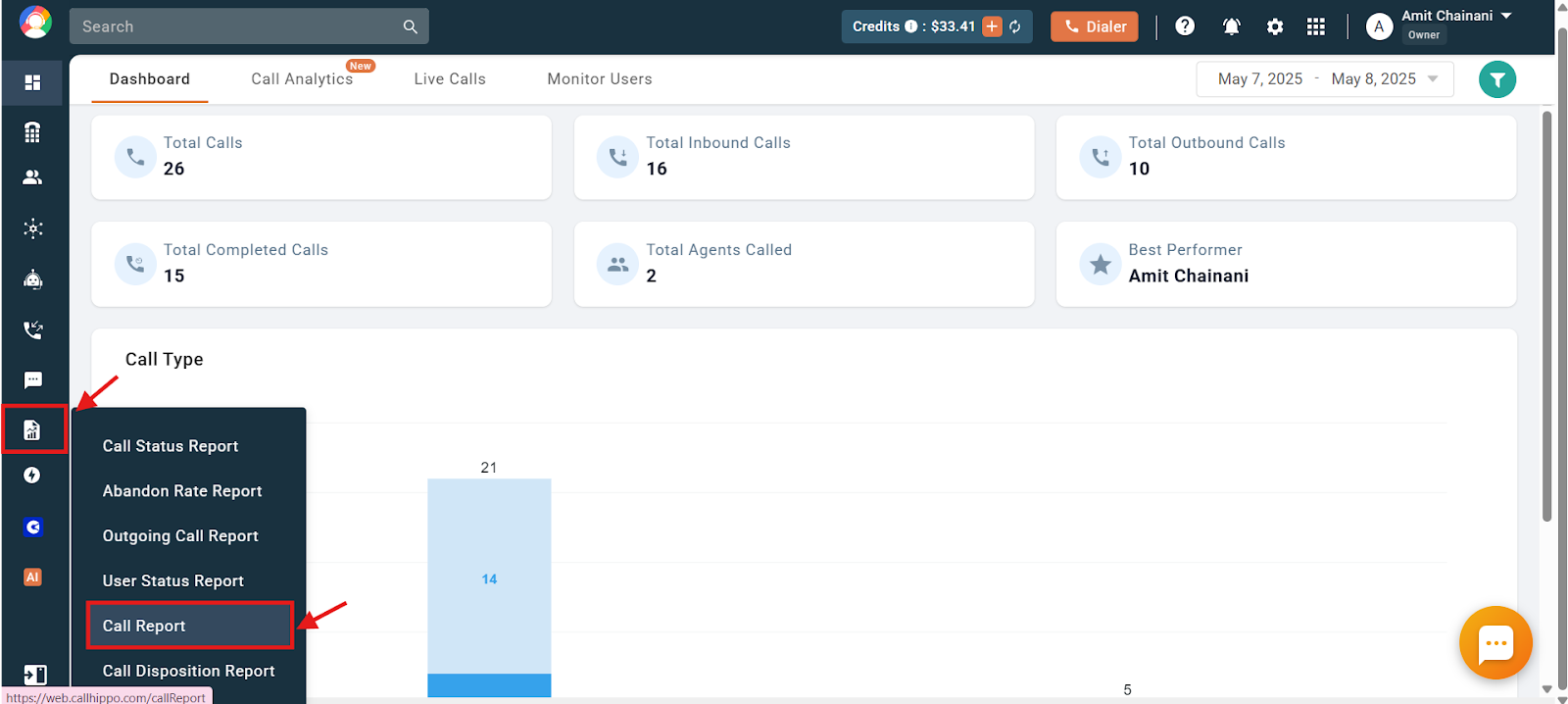Click the Total Inbound Calls card
Image resolution: width=1568 pixels, height=704 pixels.
804,158
